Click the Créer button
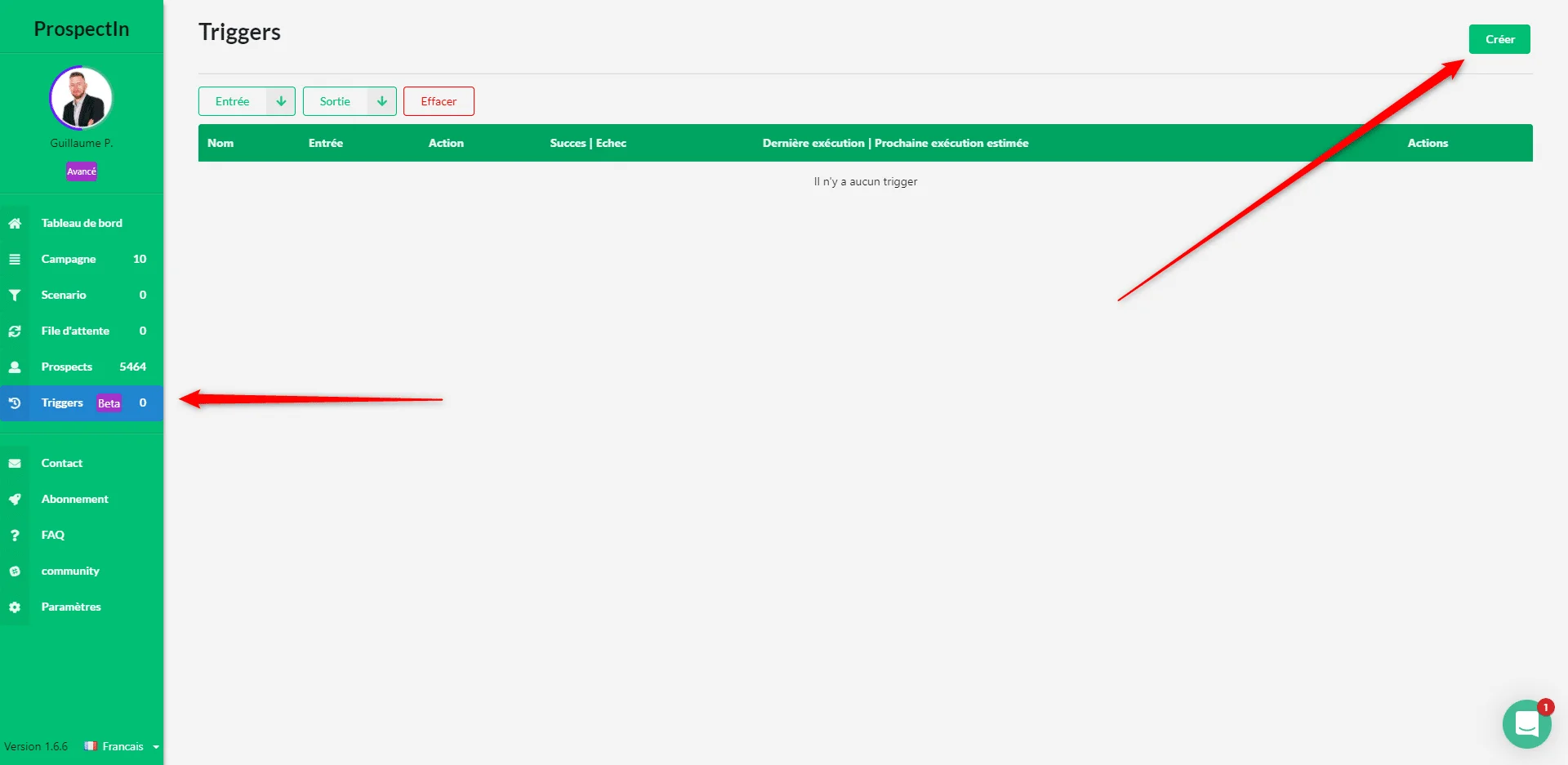This screenshot has height=765, width=1568. (x=1499, y=39)
